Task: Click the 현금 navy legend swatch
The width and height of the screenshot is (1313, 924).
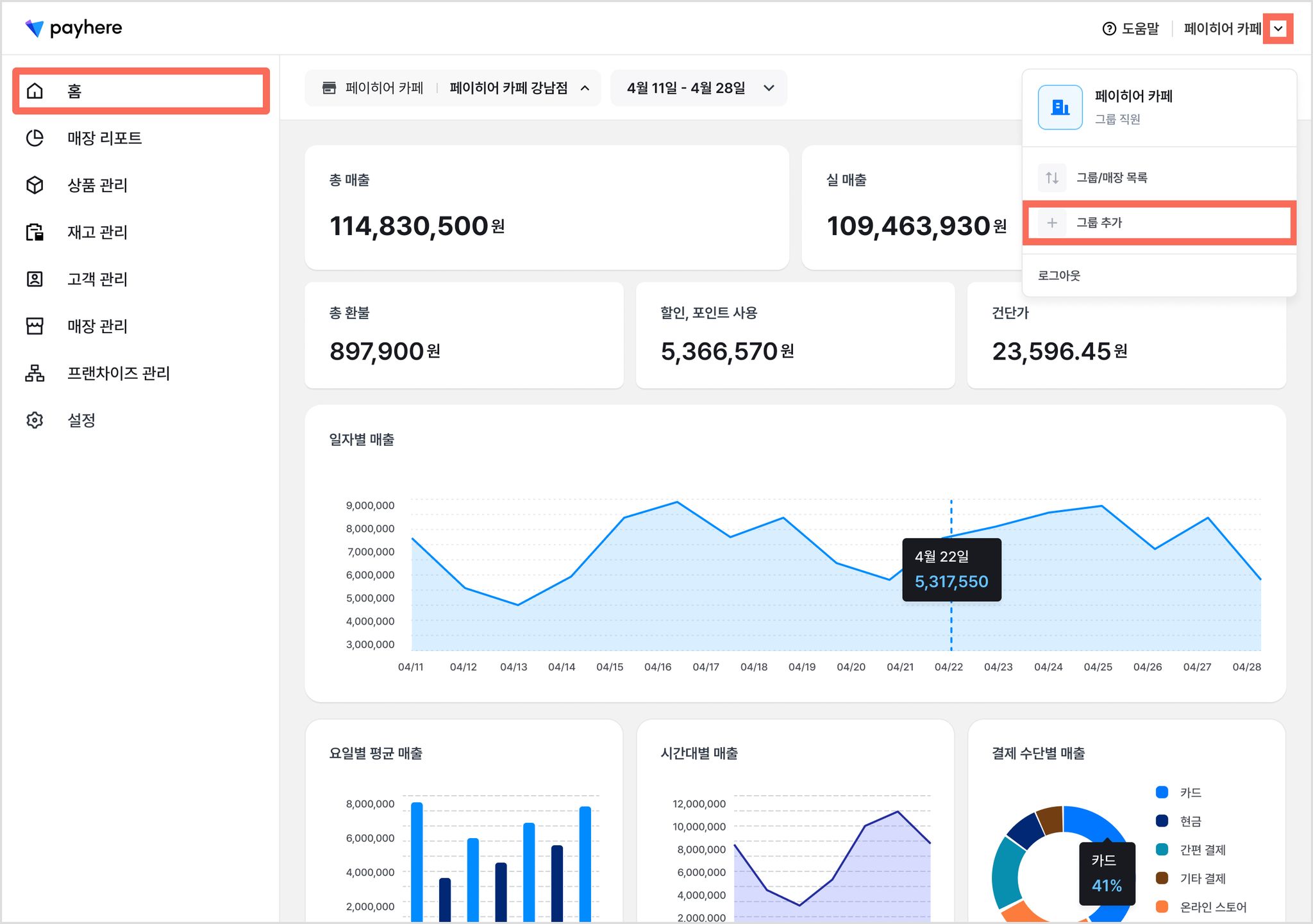Action: (x=1162, y=821)
